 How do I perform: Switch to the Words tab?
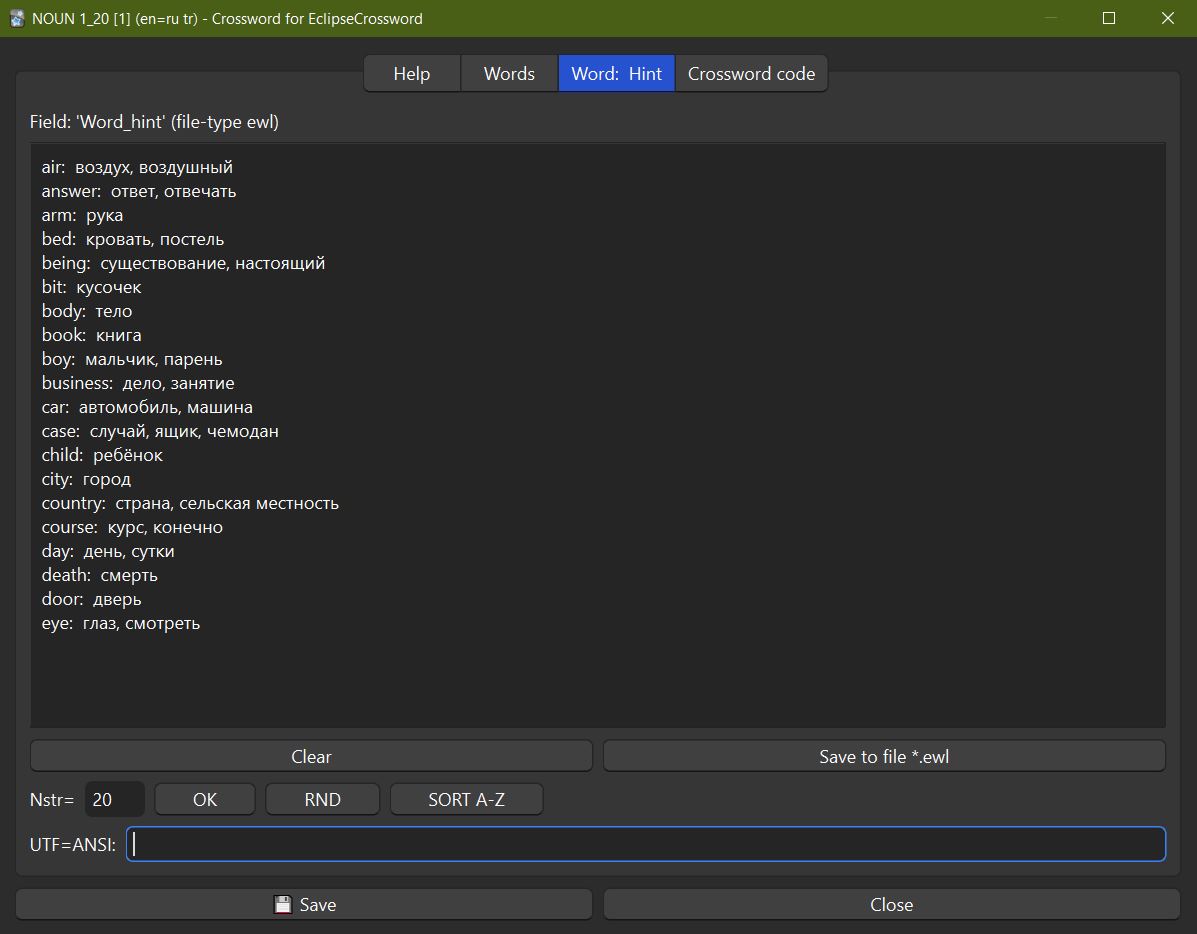[509, 74]
